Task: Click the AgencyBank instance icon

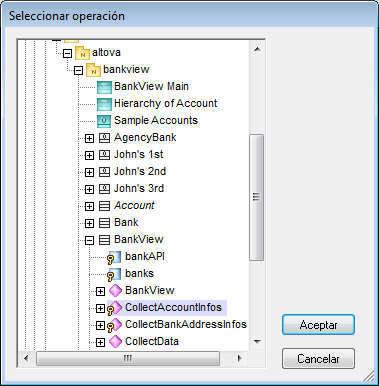Action: [104, 138]
